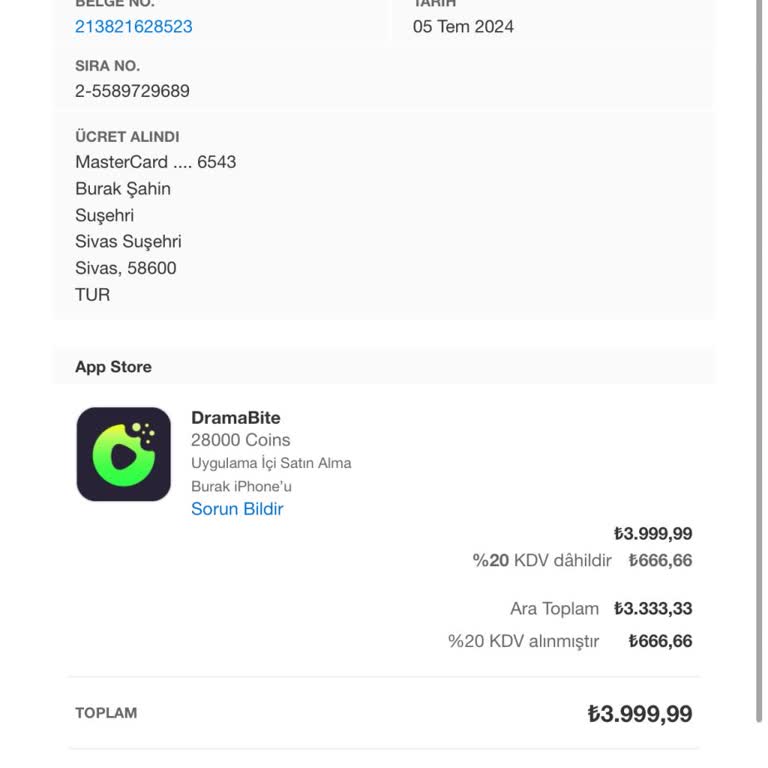Click the %20 KDV dâhildir line
The width and height of the screenshot is (768, 768).
(x=542, y=561)
